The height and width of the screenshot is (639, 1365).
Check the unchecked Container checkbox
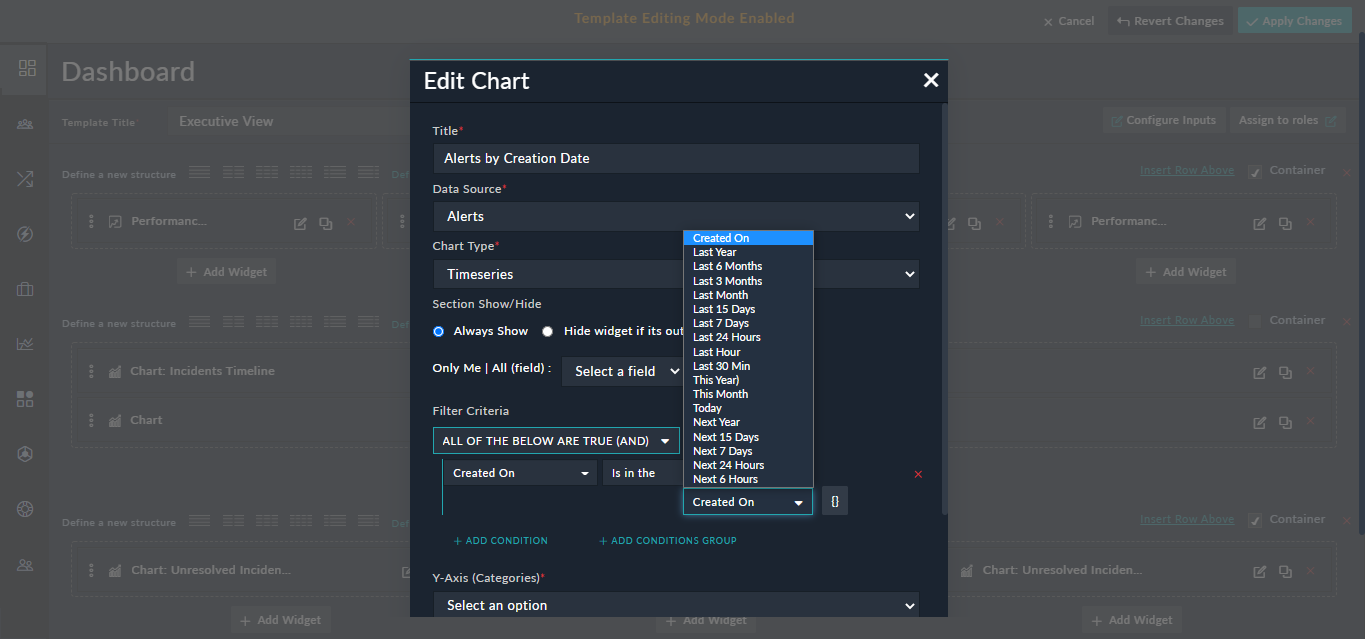(x=1255, y=321)
